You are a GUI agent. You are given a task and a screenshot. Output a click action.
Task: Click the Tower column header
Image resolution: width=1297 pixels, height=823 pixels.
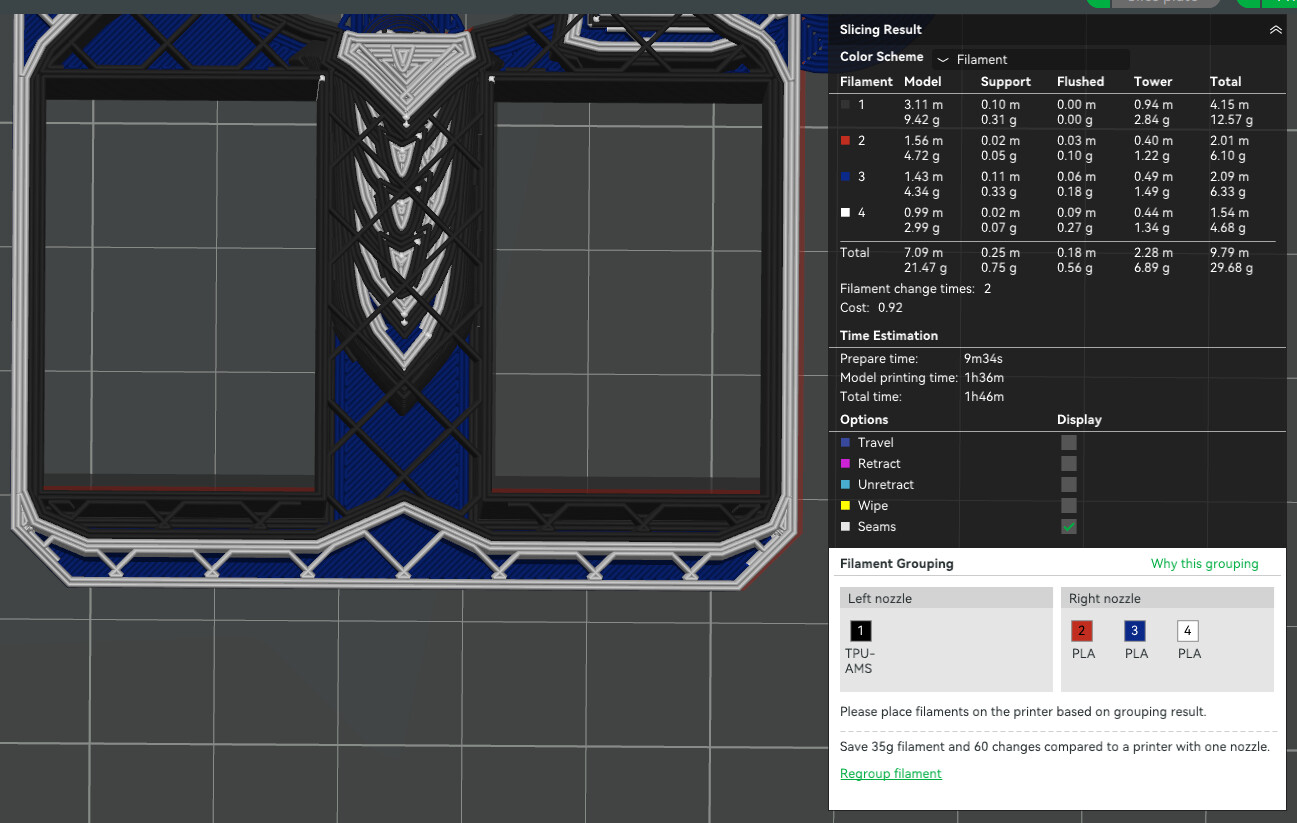tap(1153, 81)
